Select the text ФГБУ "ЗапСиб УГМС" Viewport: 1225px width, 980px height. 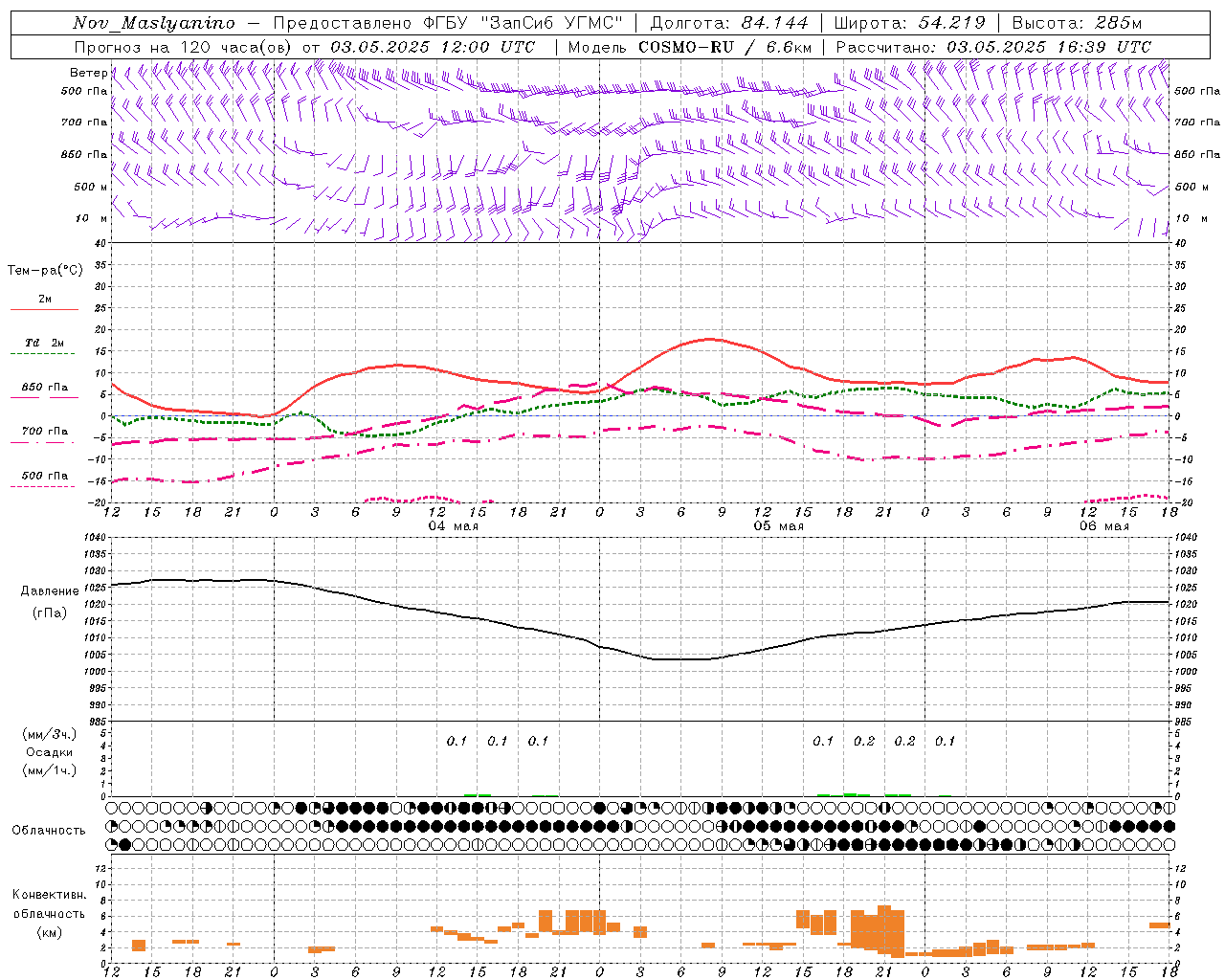pyautogui.click(x=523, y=23)
